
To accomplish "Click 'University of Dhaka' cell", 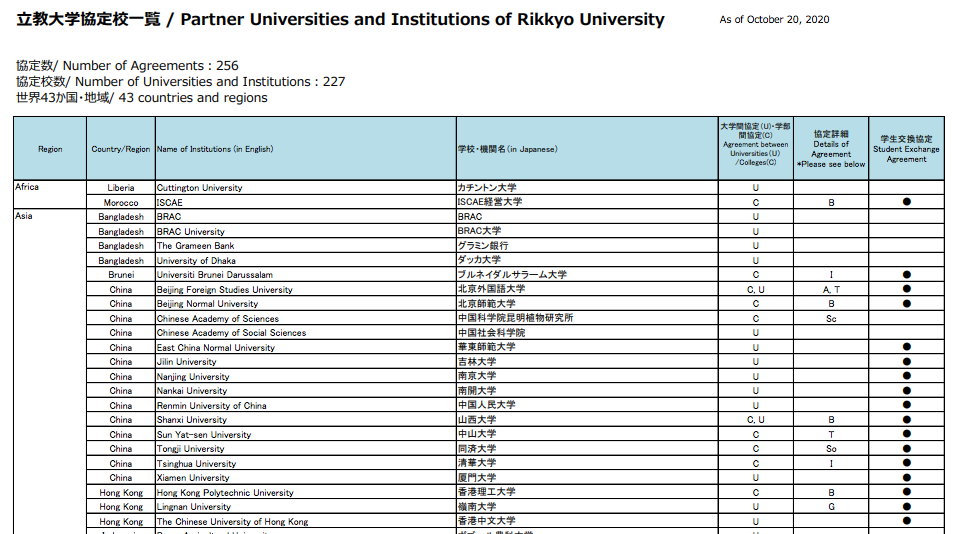I will click(306, 260).
